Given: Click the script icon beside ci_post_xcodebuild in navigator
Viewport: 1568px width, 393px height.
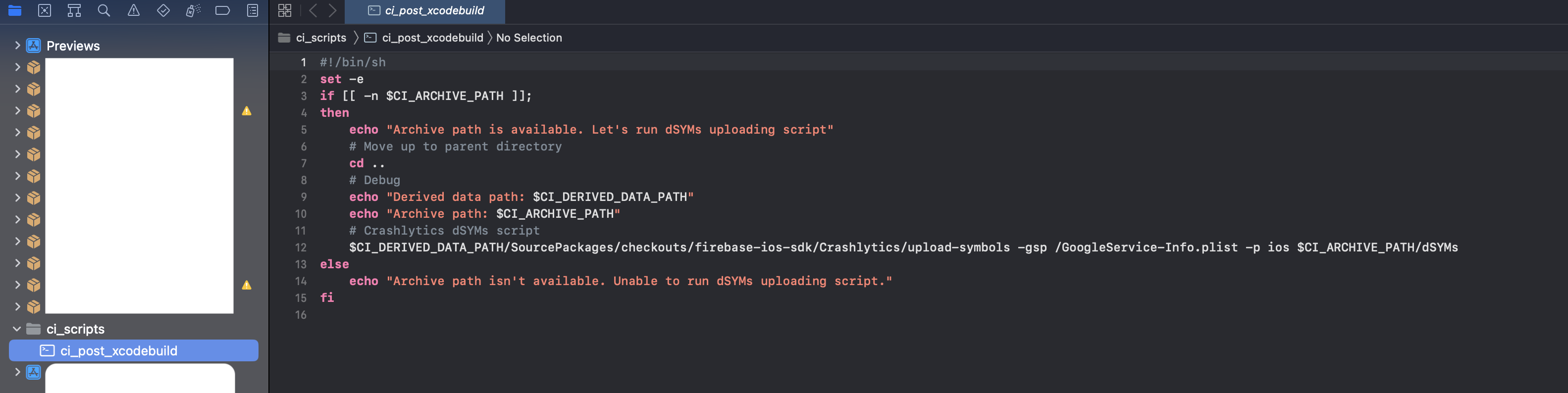Looking at the screenshot, I should [x=47, y=351].
